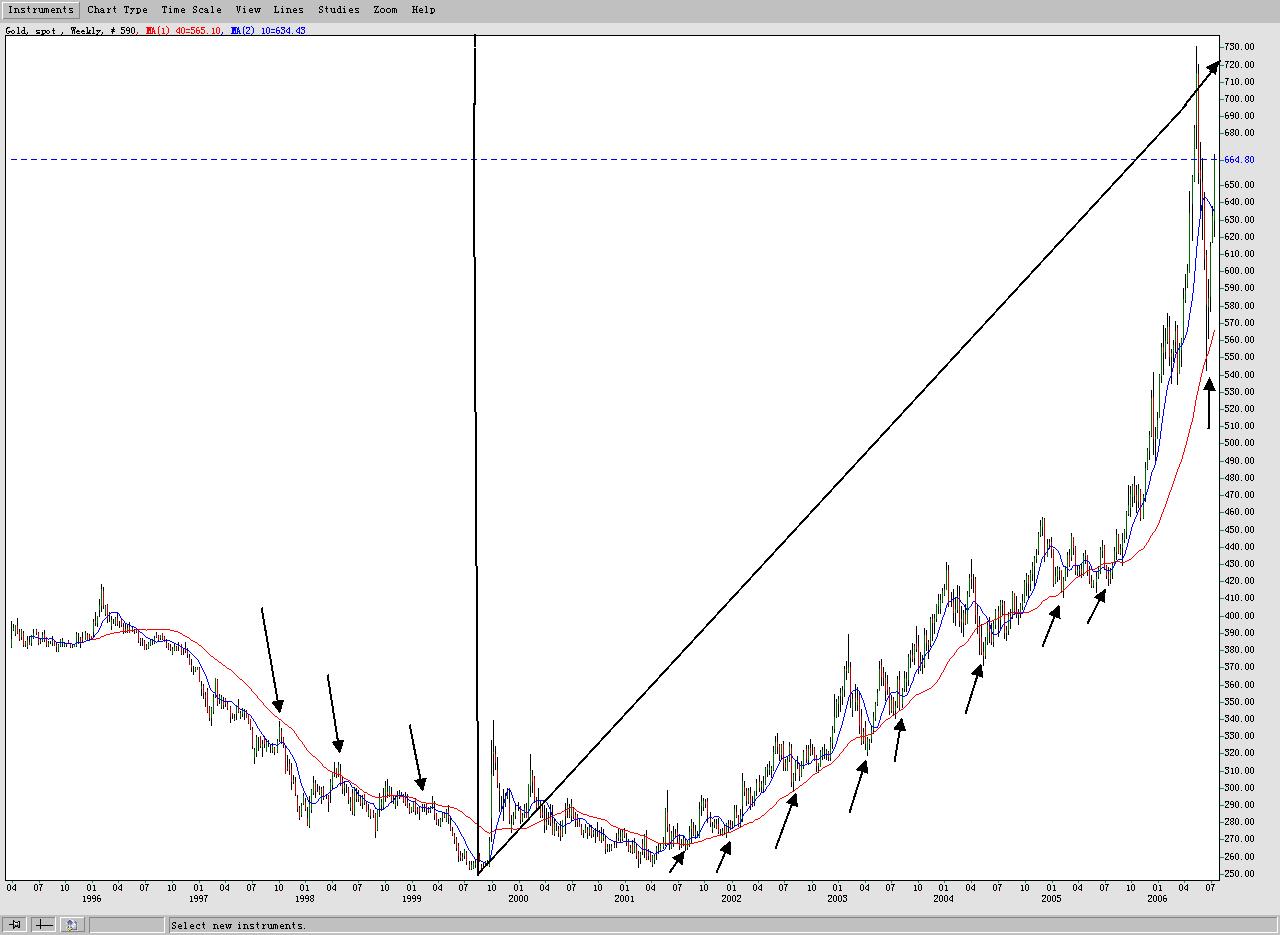1280x935 pixels.
Task: Open the Lines menu
Action: coord(289,10)
